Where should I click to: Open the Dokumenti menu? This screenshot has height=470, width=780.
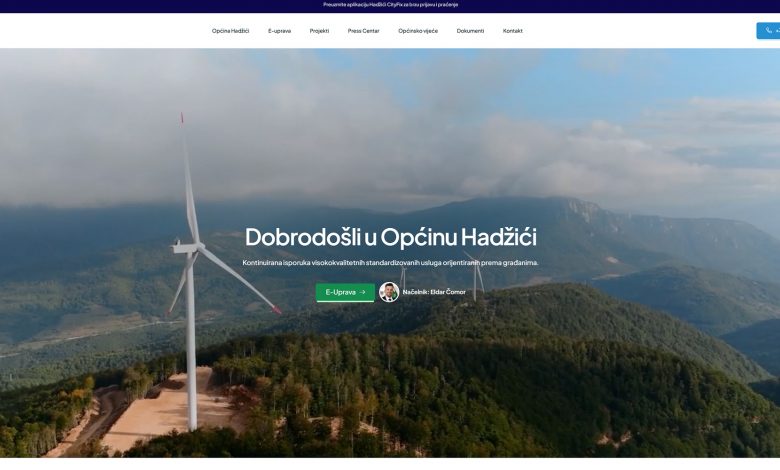470,31
